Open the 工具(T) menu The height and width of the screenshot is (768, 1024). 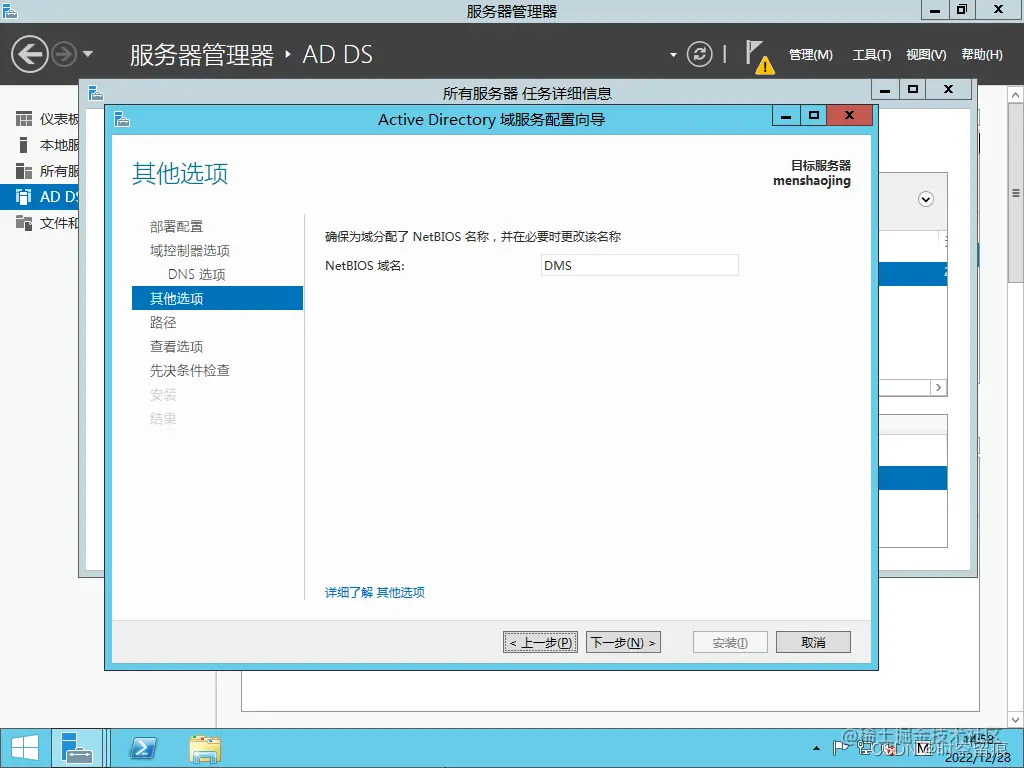coord(871,55)
